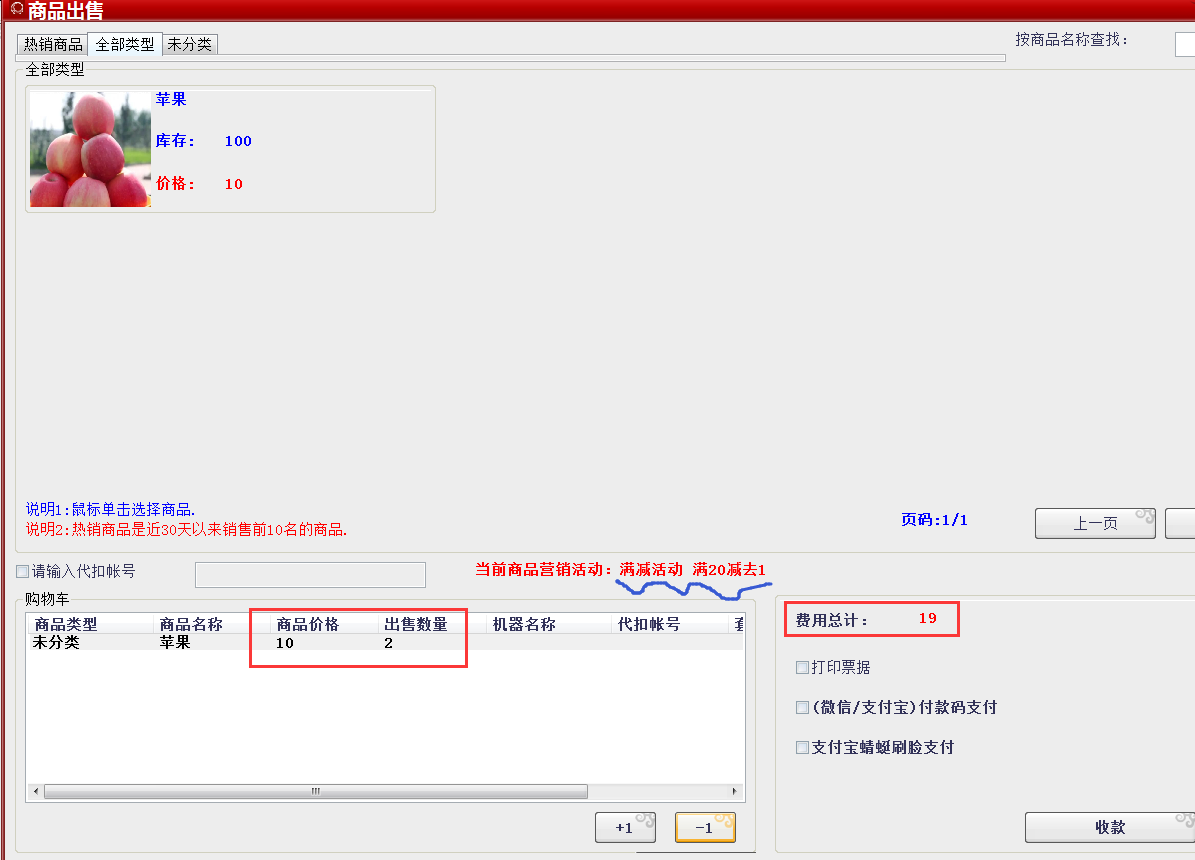This screenshot has width=1195, height=860.
Task: Click the app icon in title bar
Action: click(x=15, y=10)
